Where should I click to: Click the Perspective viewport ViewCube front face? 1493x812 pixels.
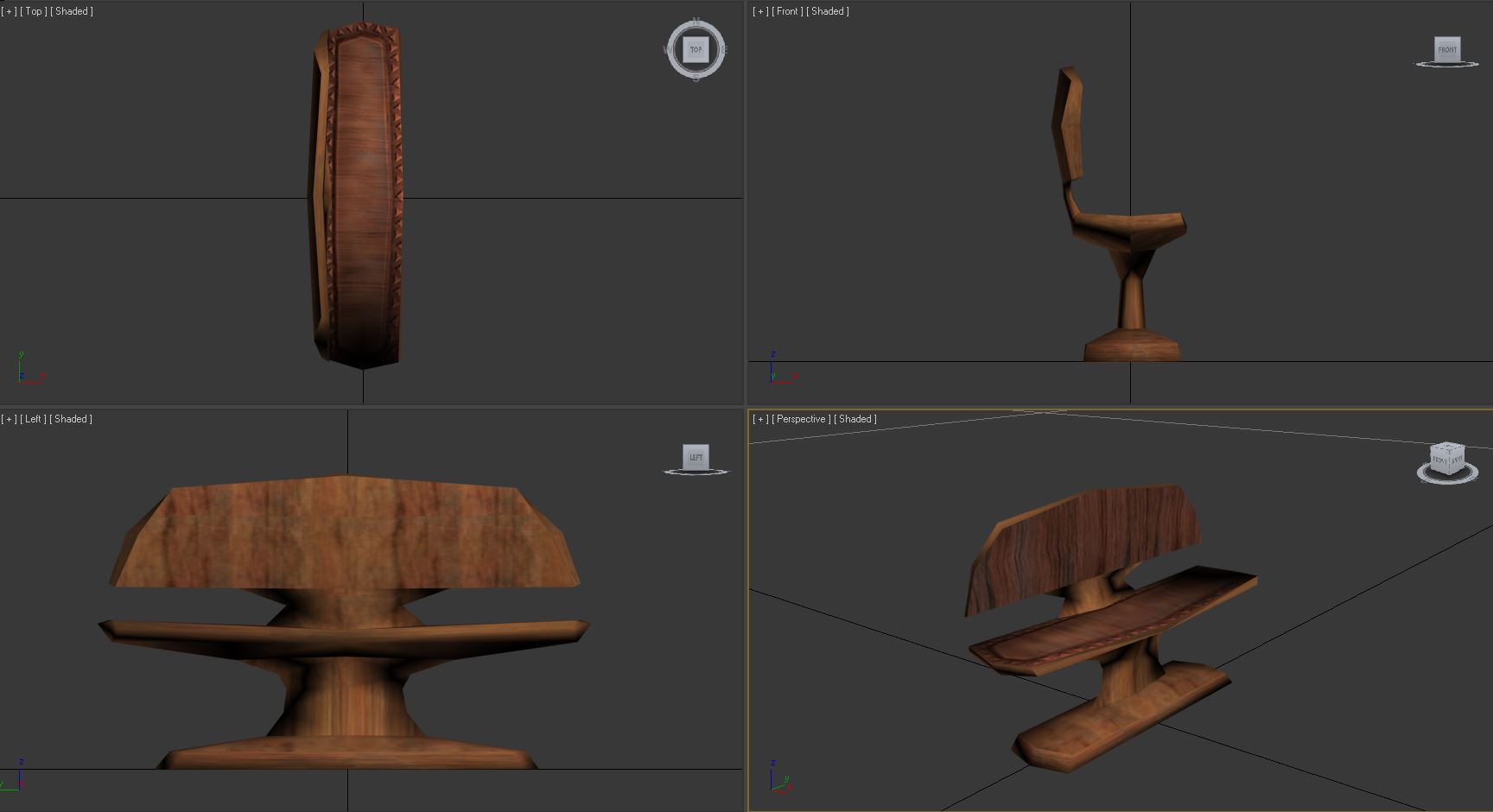click(1440, 461)
